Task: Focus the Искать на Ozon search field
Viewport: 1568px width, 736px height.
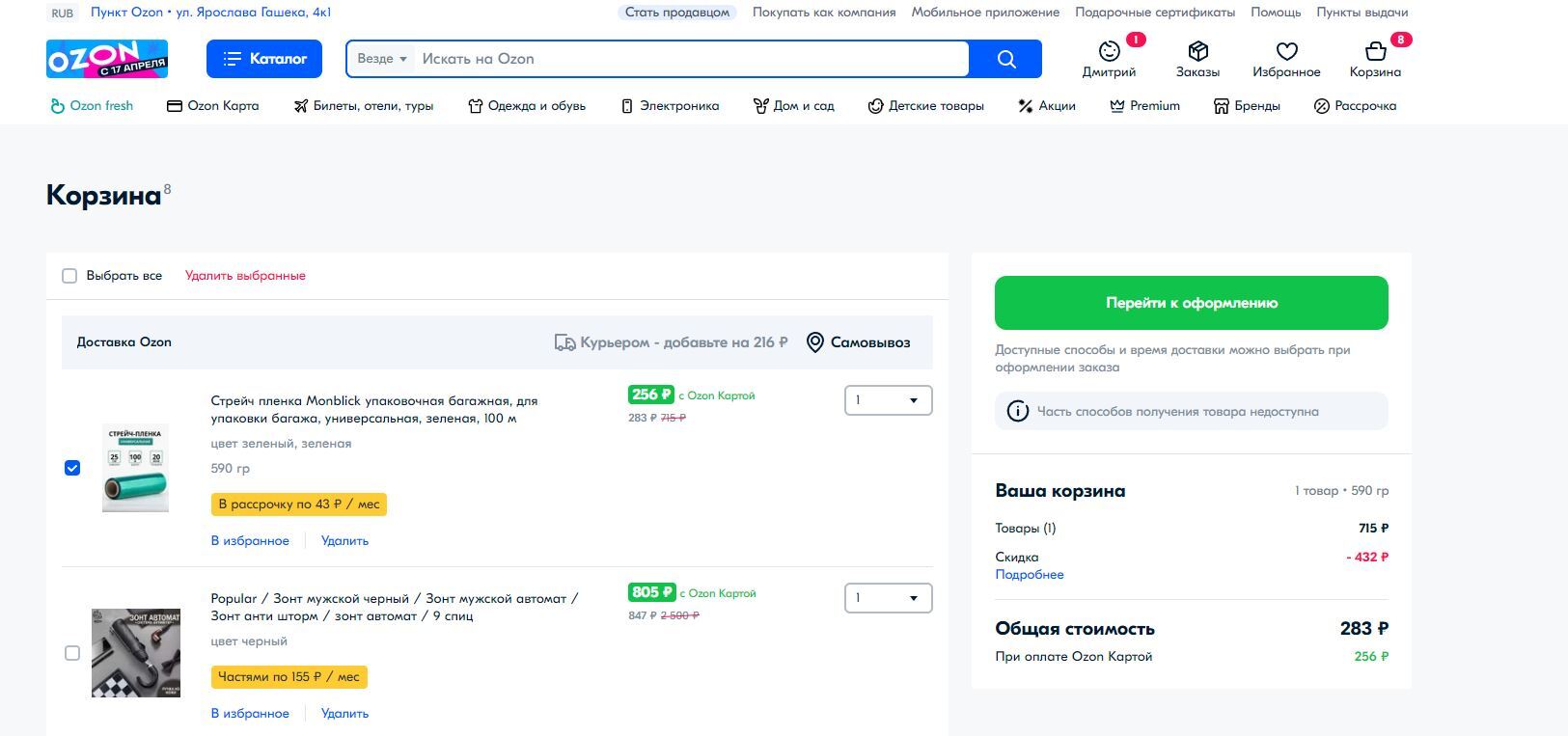Action: pyautogui.click(x=691, y=59)
